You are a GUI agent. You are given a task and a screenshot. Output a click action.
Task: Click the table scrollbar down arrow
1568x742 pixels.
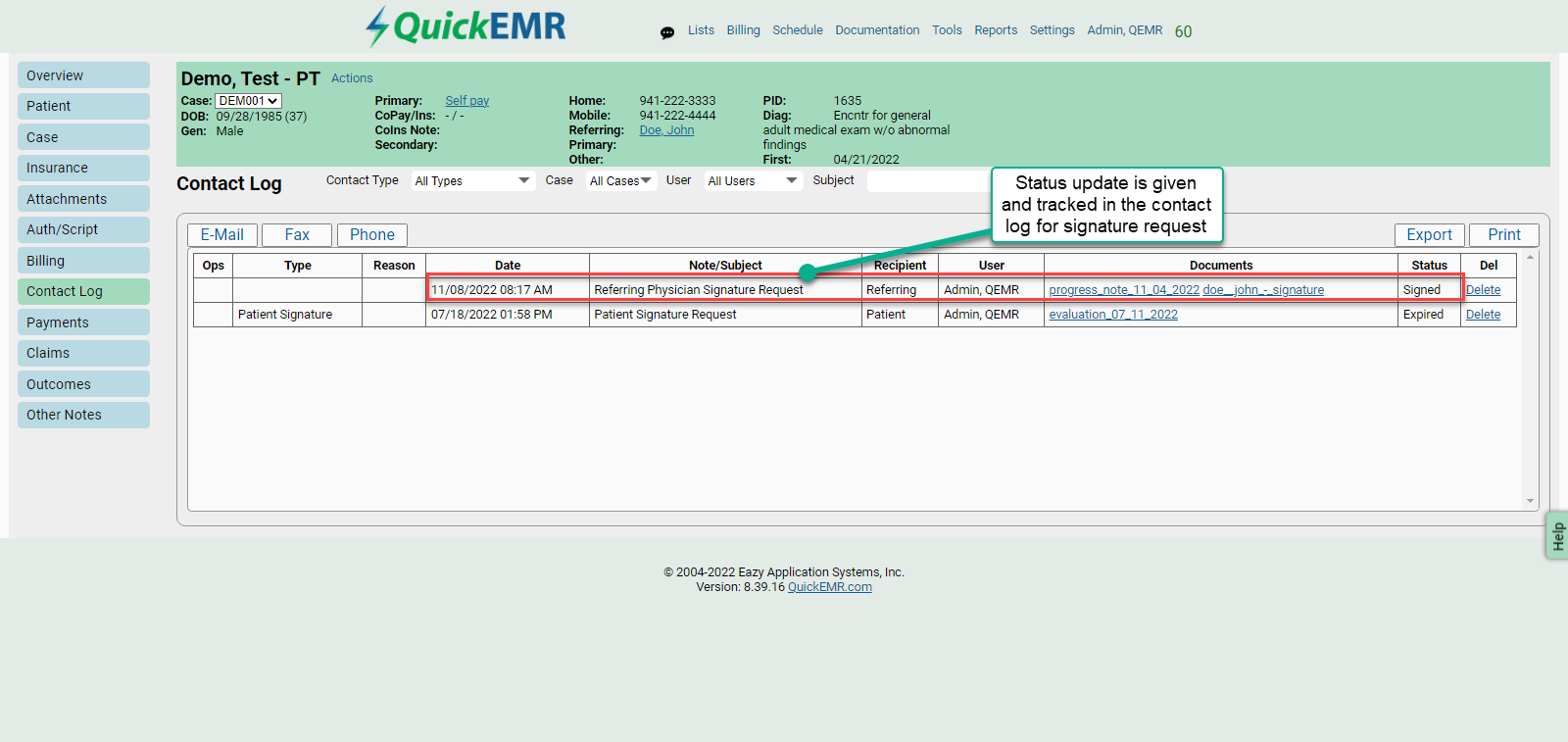1530,501
